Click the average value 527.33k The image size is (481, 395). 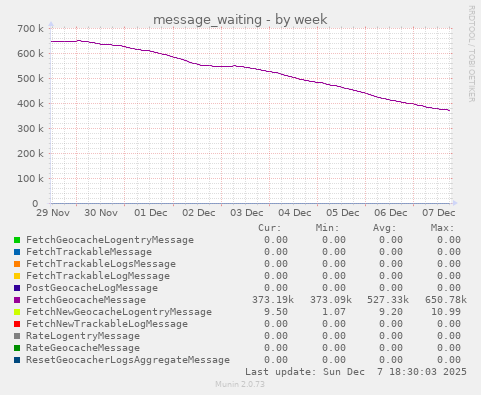tap(388, 300)
